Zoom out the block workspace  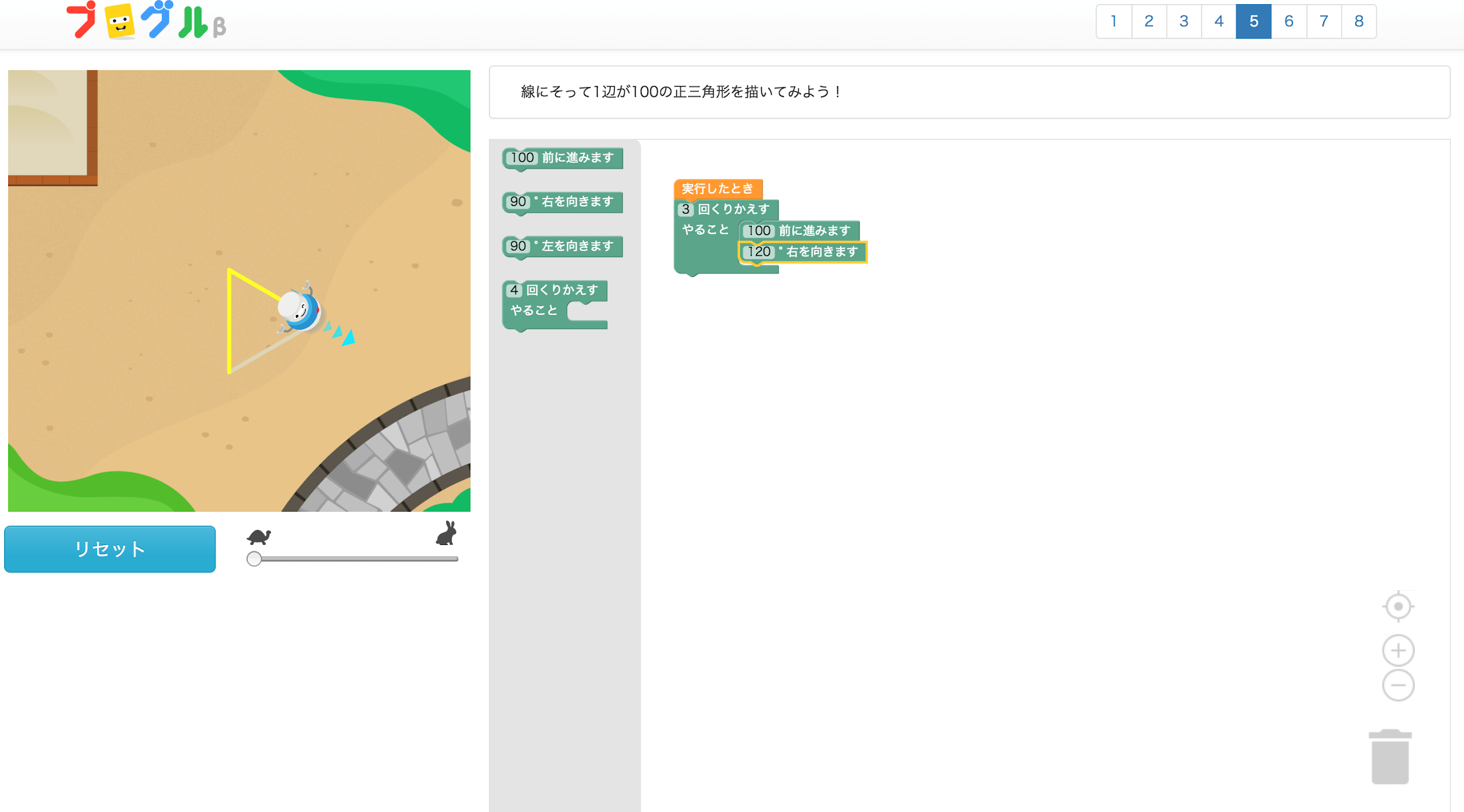coord(1398,685)
